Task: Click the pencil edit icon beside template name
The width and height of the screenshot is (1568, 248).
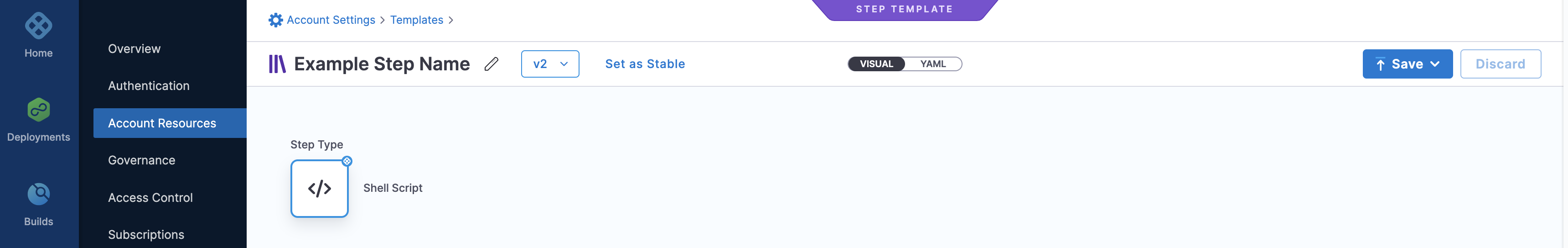Action: pos(491,64)
